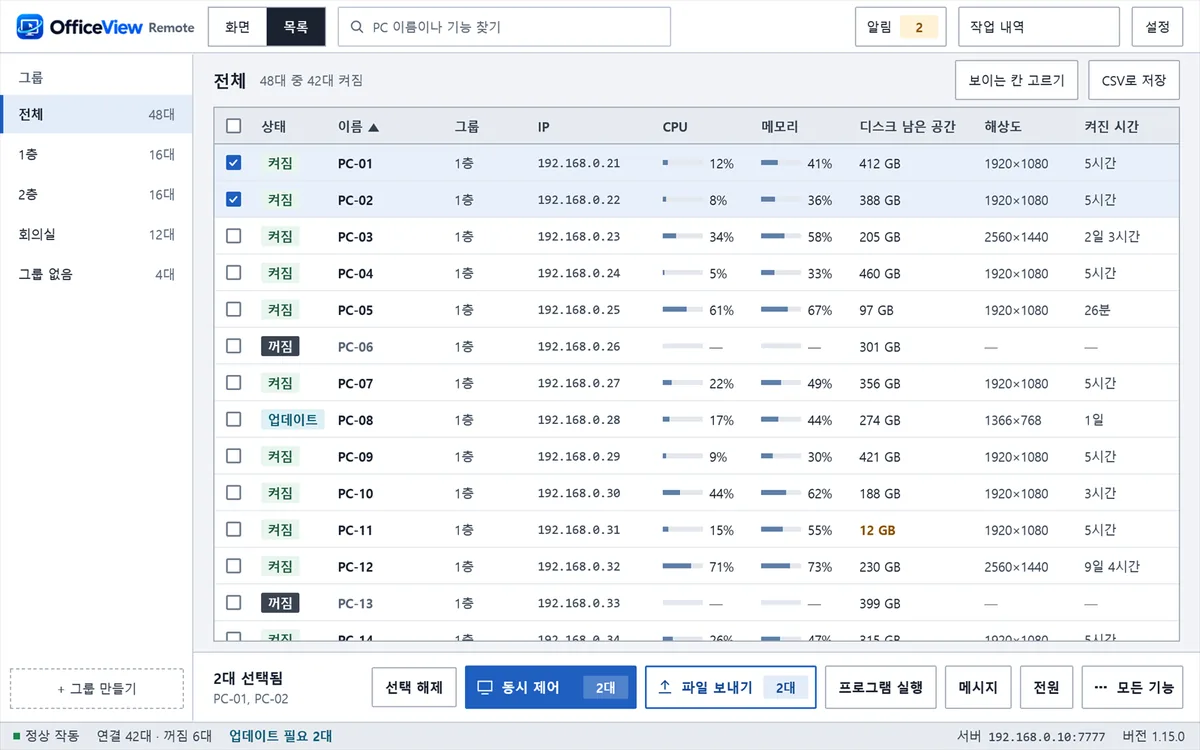Open the 전원 power menu
Image resolution: width=1200 pixels, height=750 pixels.
(x=1046, y=688)
